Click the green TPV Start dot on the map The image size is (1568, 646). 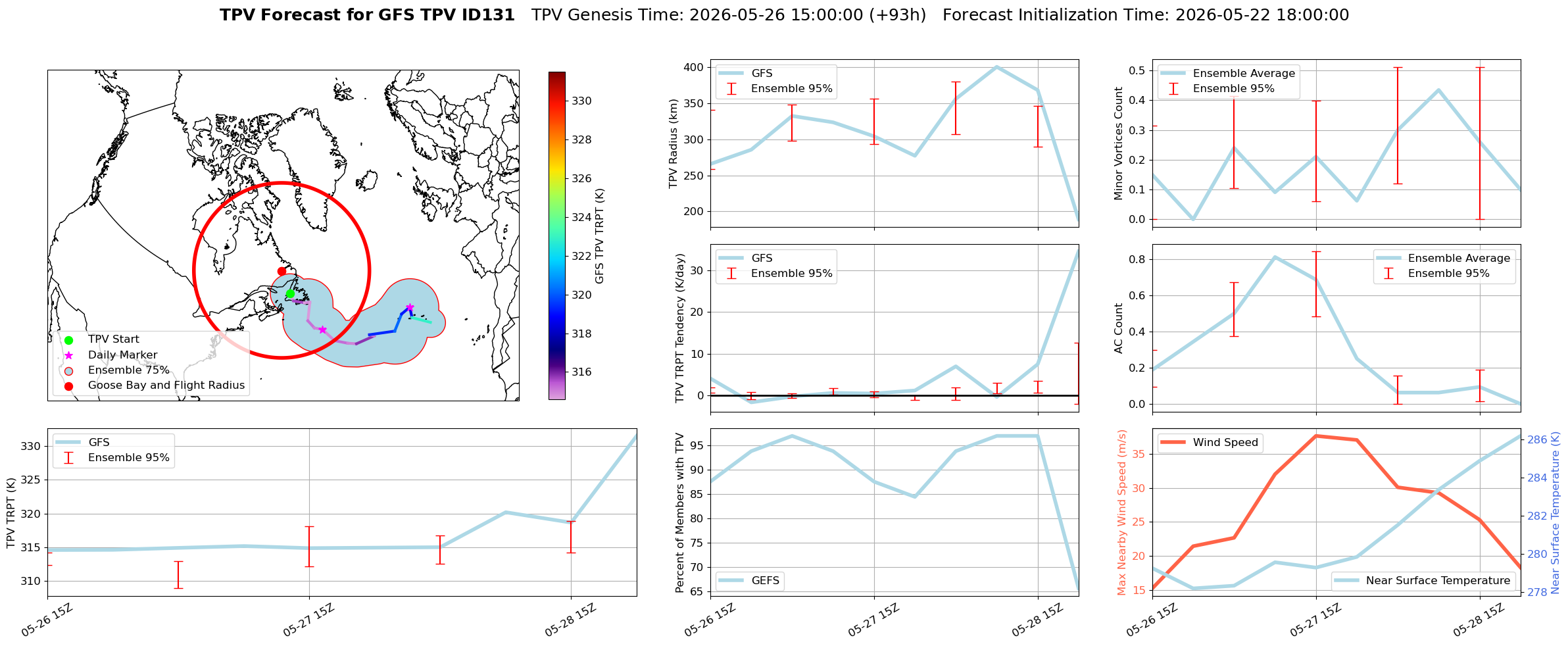(290, 293)
